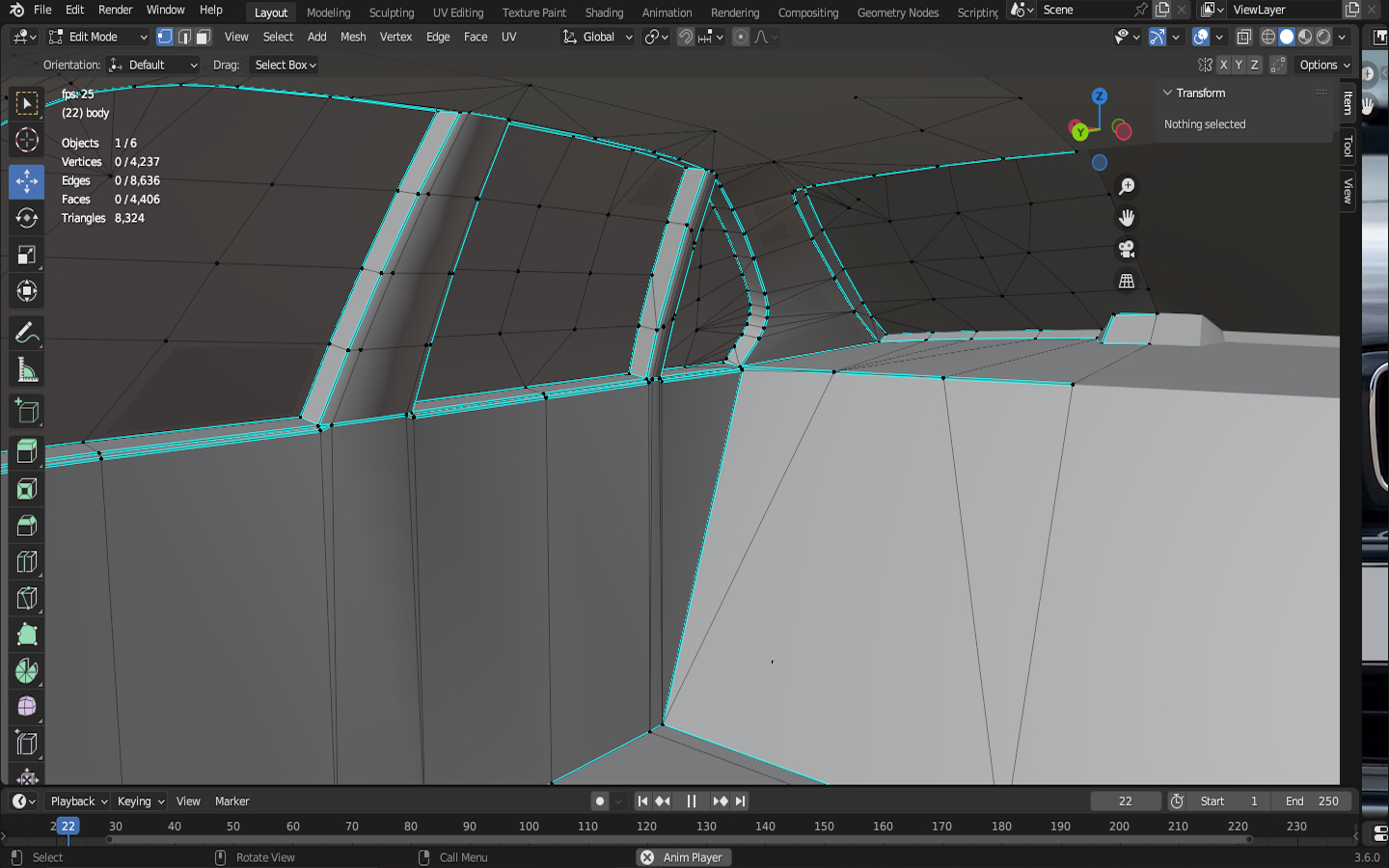
Task: Open the Mesh menu
Action: 353,37
